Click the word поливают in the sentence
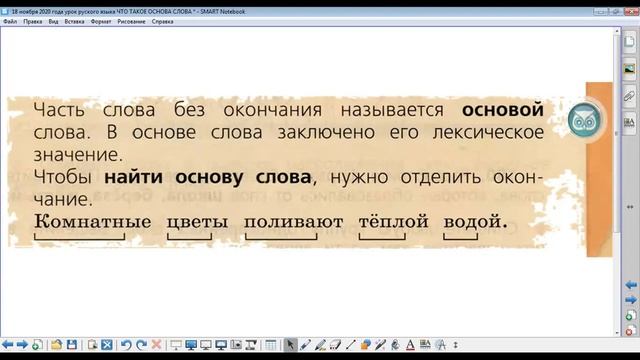This screenshot has height=360, width=640. [x=293, y=222]
